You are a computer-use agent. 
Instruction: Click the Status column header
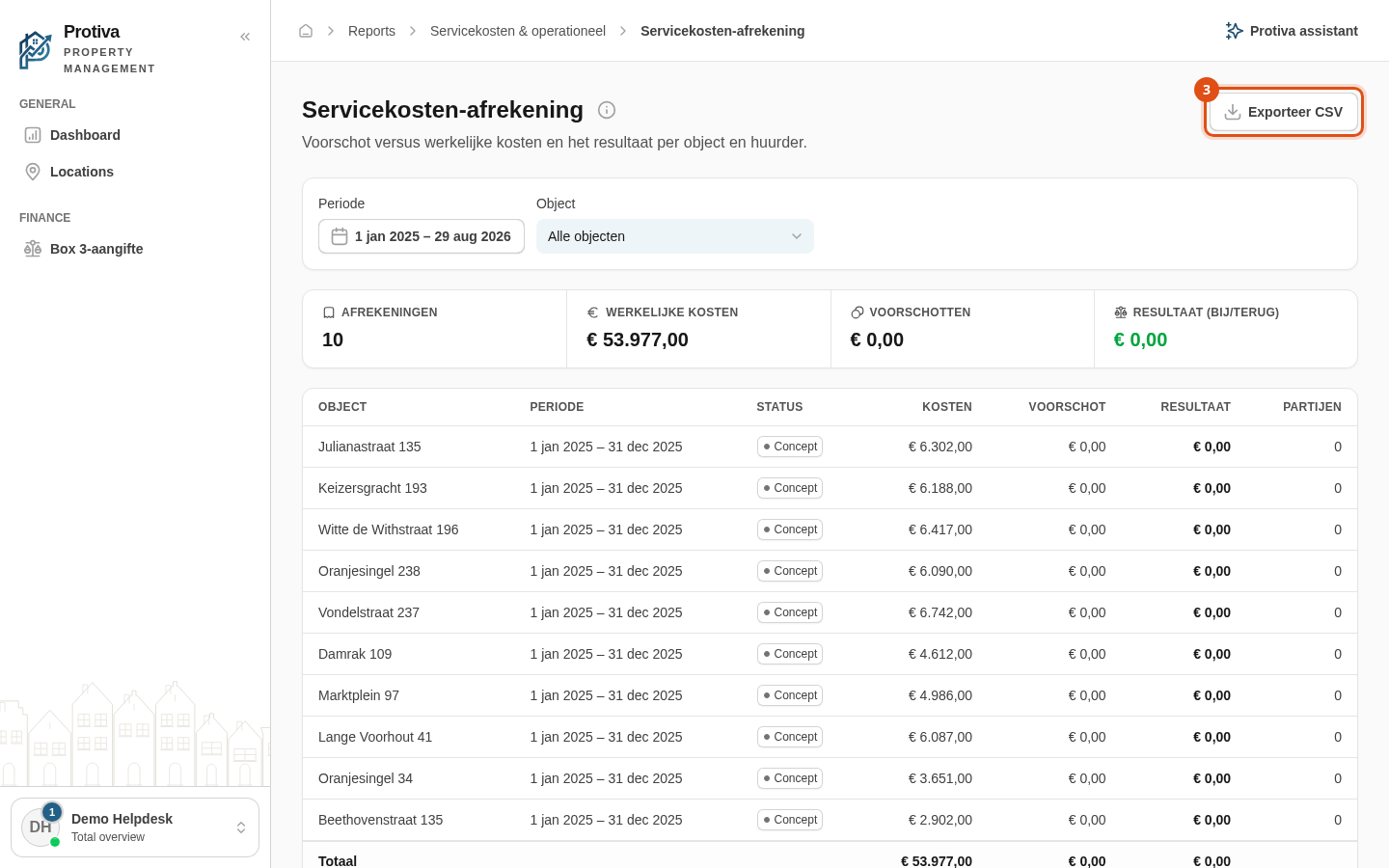(x=779, y=407)
